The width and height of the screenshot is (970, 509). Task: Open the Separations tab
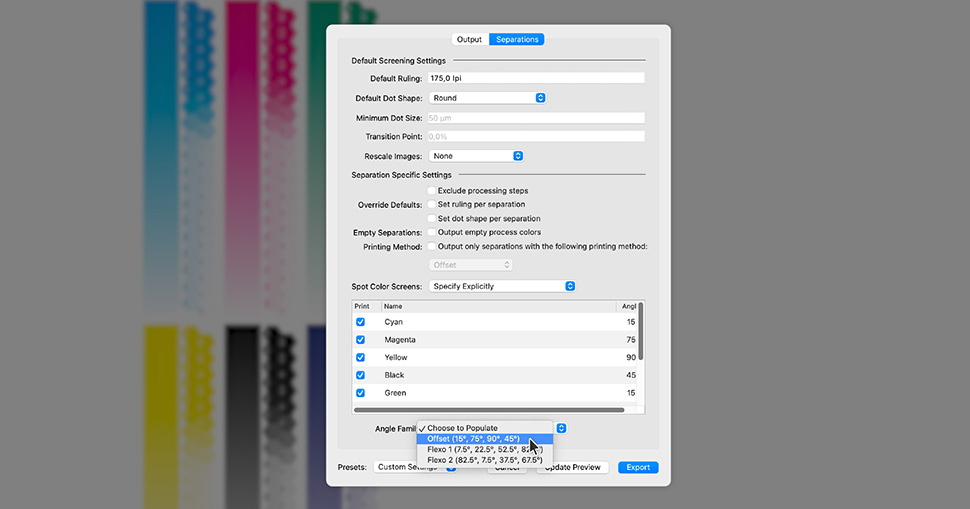point(517,40)
